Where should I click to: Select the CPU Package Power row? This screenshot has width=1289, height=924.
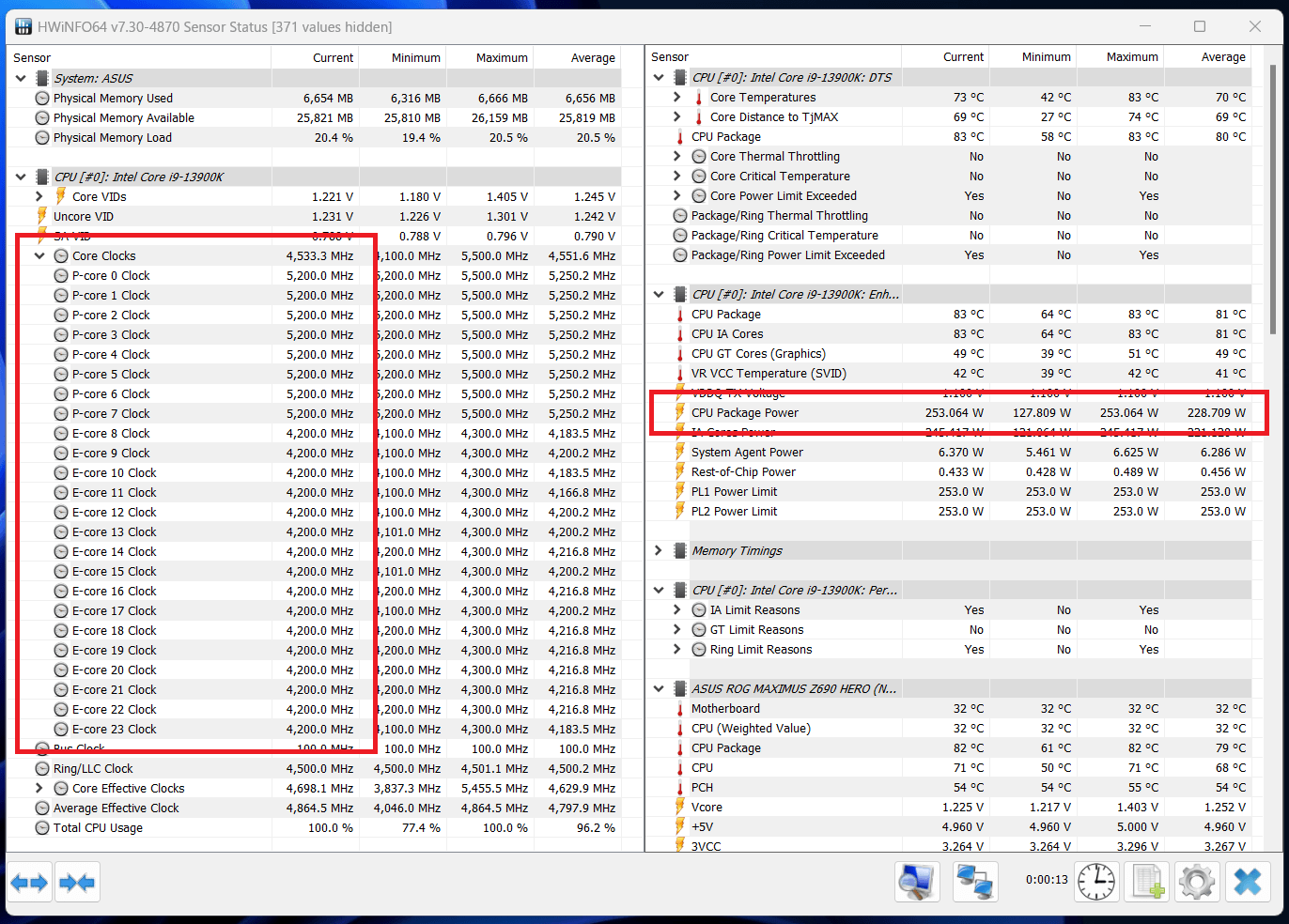click(744, 412)
